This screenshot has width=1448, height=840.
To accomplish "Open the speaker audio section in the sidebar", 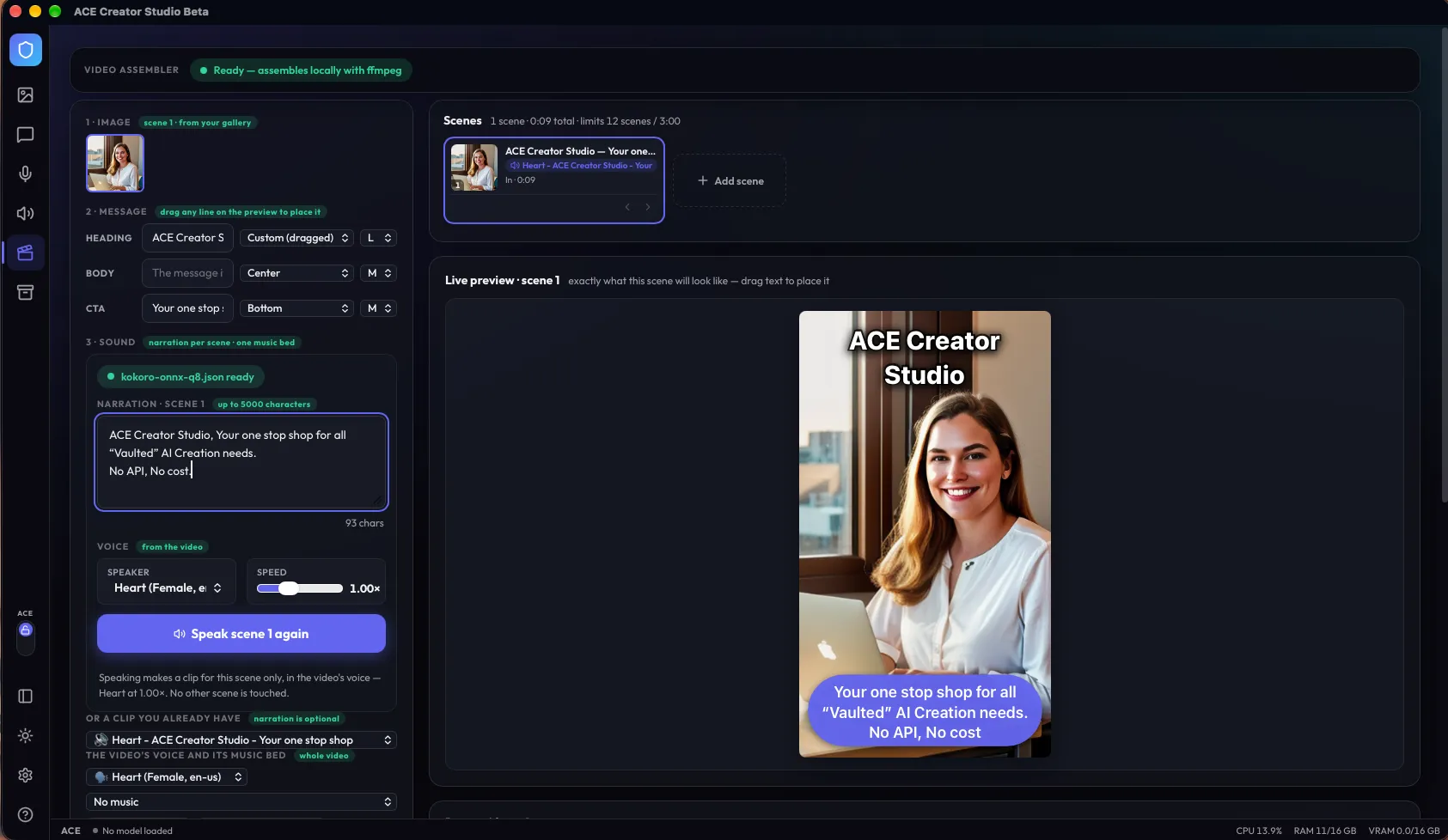I will [26, 214].
